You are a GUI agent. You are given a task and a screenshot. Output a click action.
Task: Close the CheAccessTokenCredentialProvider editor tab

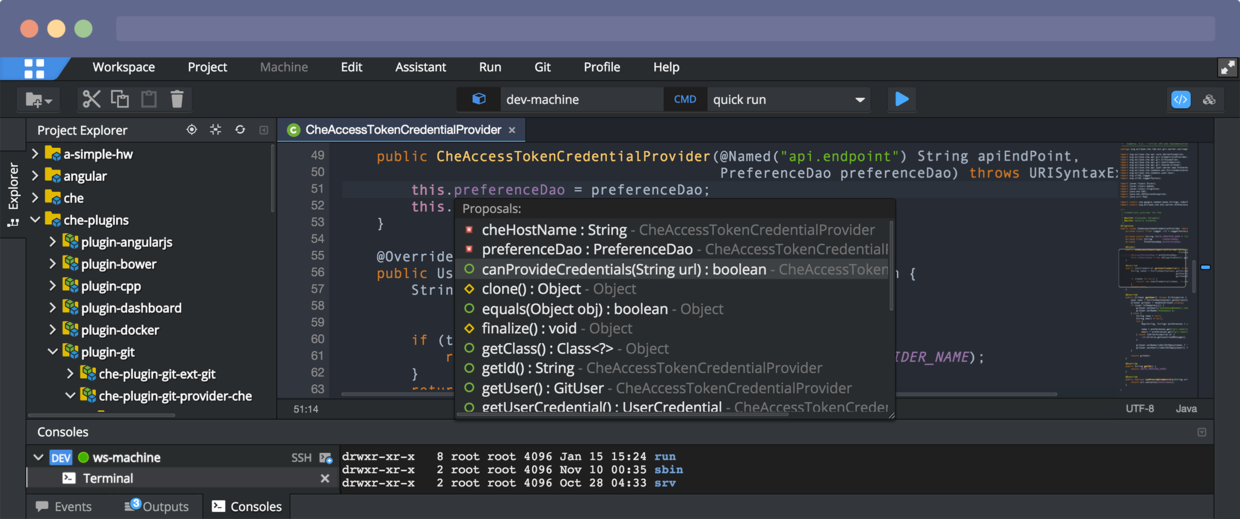[512, 130]
